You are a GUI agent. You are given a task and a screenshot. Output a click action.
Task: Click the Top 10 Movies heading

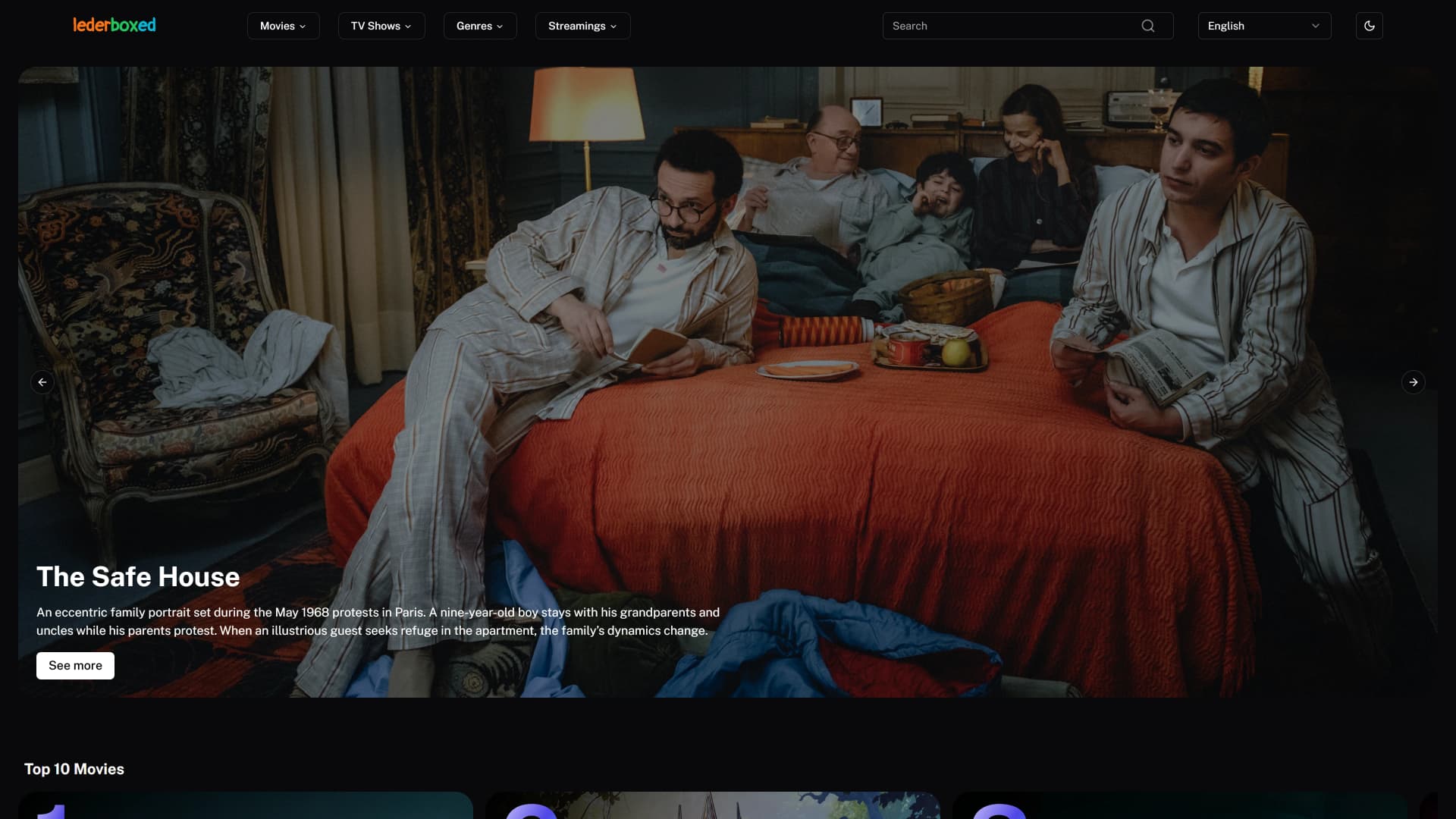pos(74,769)
